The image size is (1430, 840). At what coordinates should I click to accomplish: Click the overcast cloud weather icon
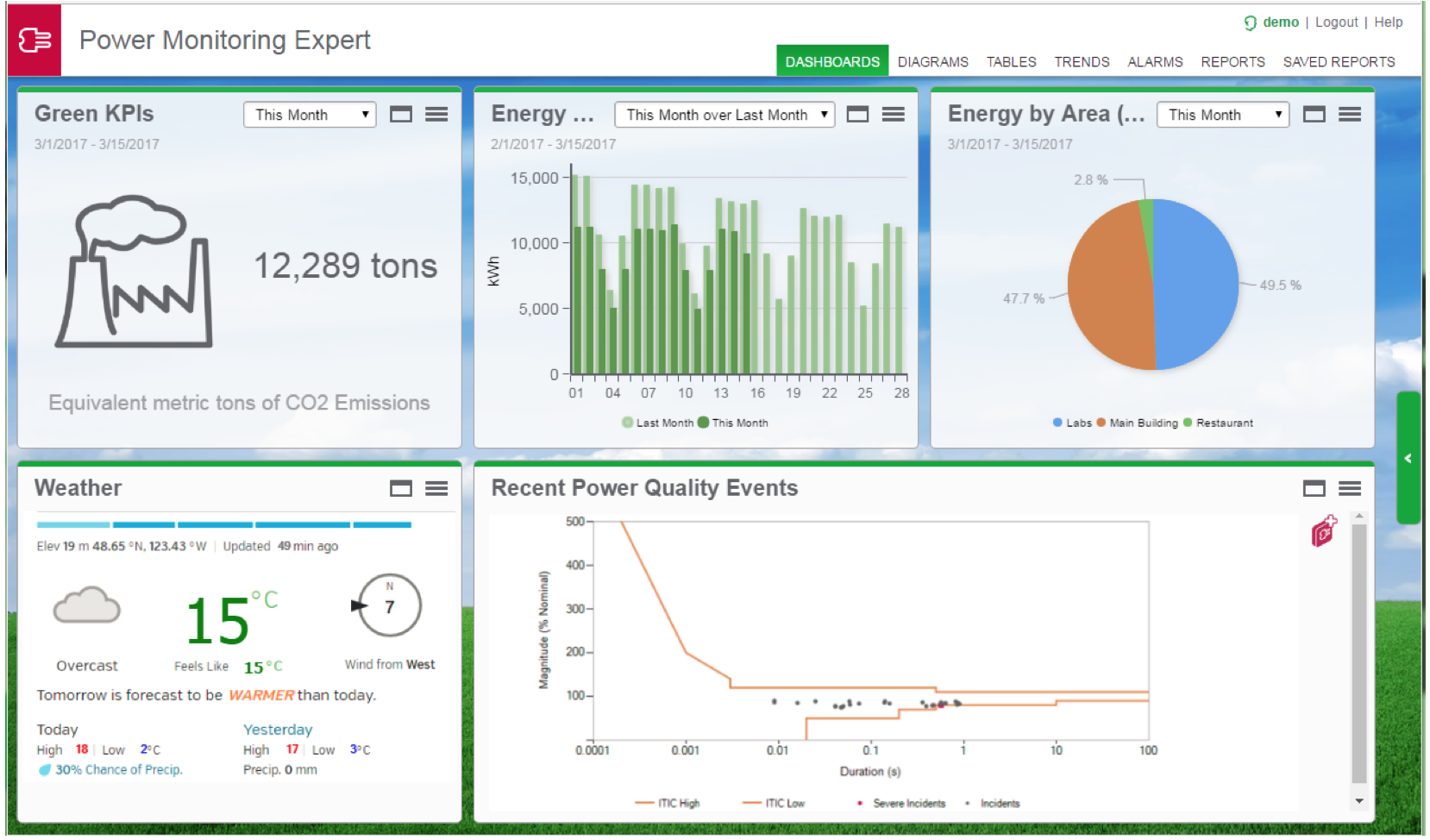pos(86,605)
